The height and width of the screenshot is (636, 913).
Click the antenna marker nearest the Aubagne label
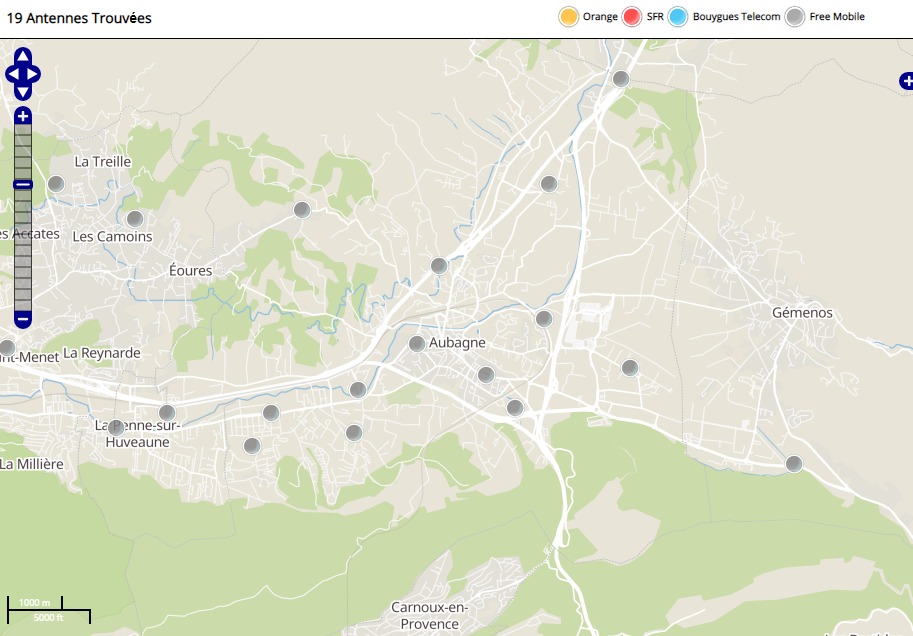click(x=417, y=344)
